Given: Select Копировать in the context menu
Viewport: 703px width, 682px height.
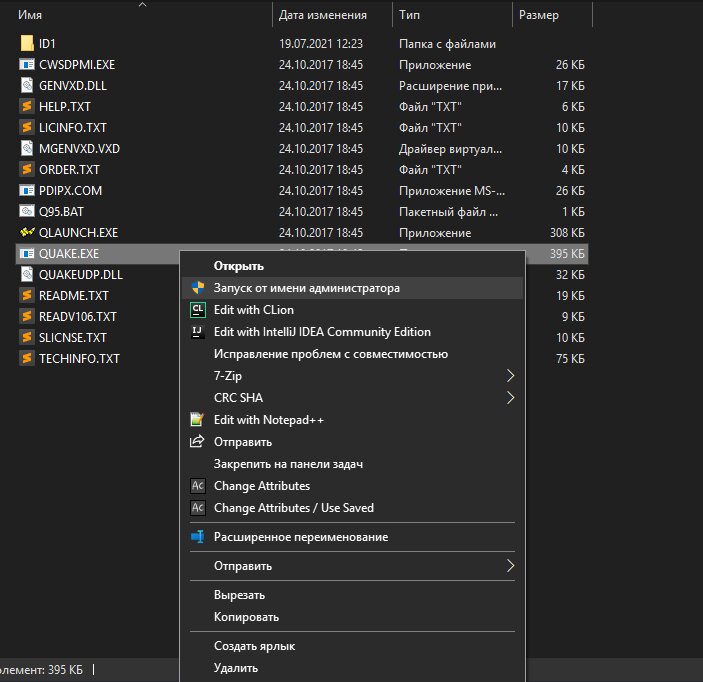Looking at the screenshot, I should coord(246,617).
